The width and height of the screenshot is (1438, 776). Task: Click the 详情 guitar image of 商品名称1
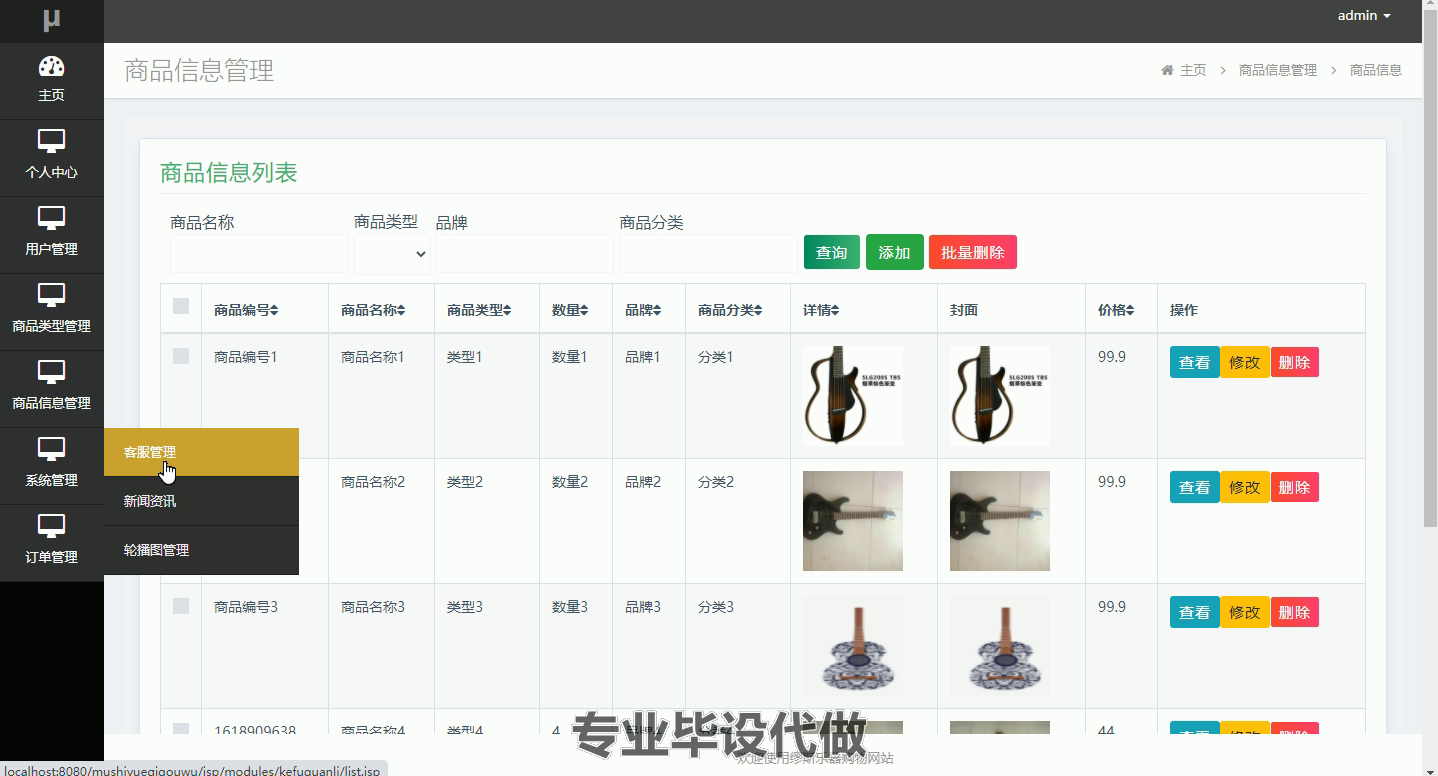coord(853,396)
